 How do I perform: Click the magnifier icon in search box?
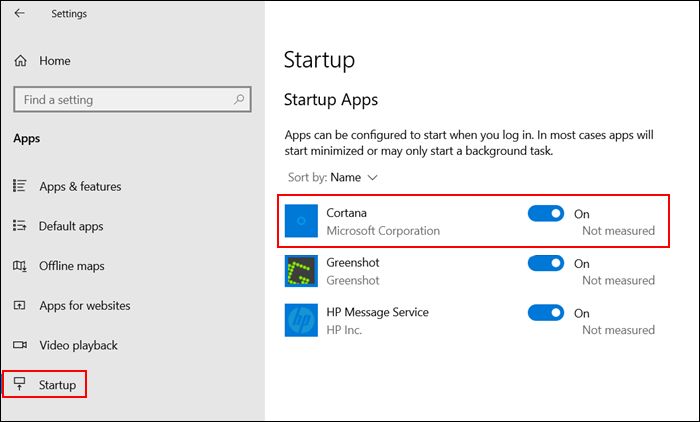[x=239, y=99]
